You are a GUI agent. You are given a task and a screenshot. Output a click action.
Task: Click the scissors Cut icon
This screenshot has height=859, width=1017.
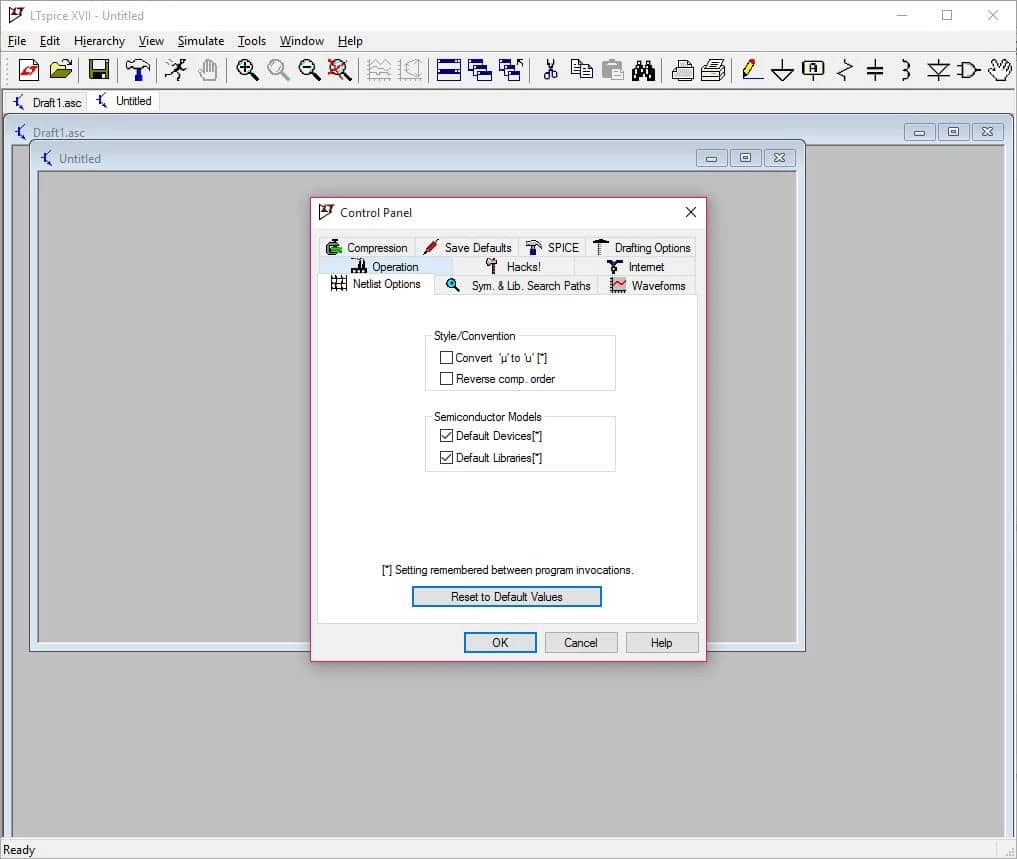(550, 69)
